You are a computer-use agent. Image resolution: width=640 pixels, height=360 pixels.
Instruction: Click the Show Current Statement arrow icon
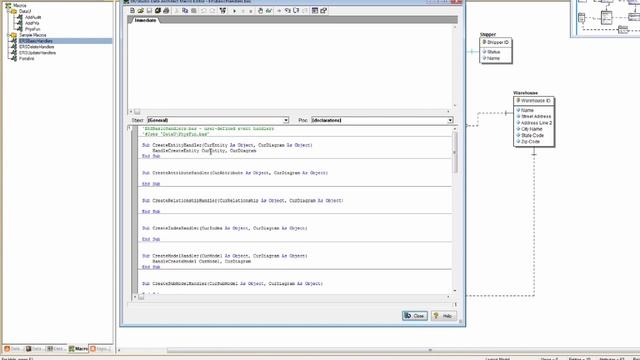pyautogui.click(x=279, y=11)
